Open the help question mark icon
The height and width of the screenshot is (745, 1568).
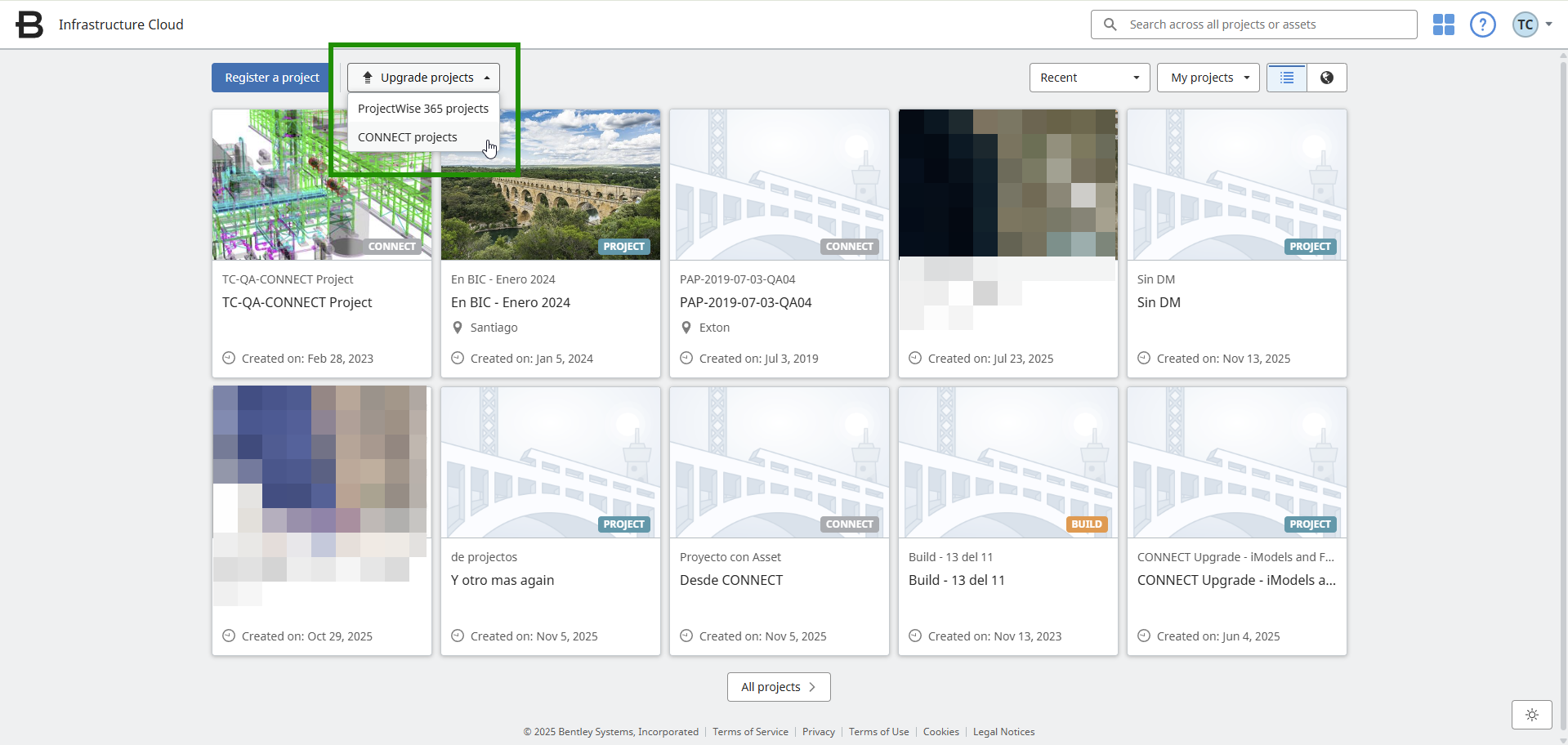point(1482,25)
